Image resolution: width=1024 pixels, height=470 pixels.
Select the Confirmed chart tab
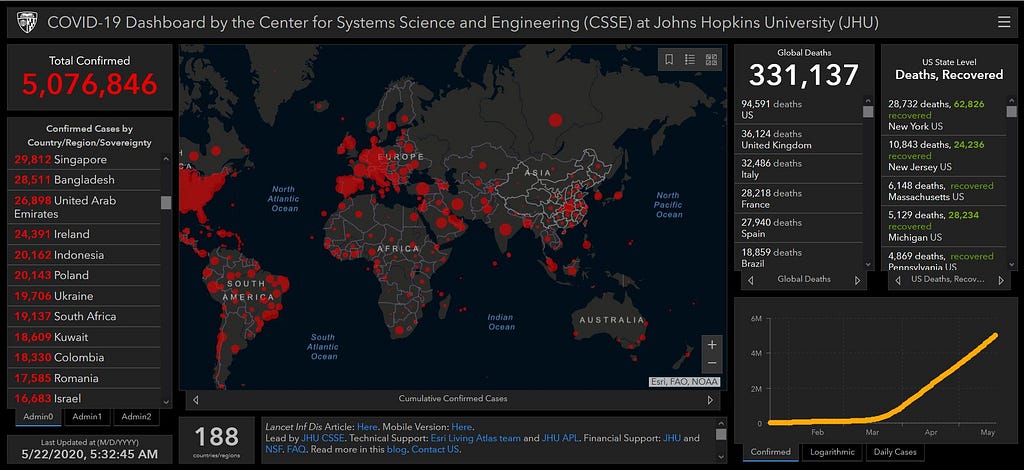click(x=770, y=452)
